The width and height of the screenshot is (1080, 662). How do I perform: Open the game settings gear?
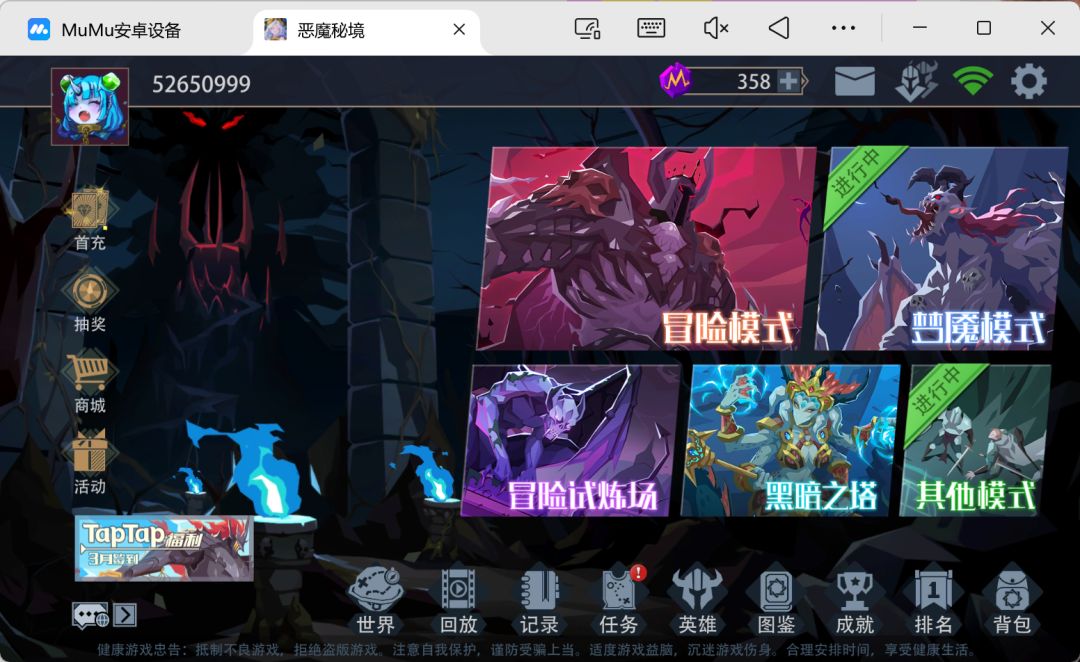pyautogui.click(x=1028, y=81)
